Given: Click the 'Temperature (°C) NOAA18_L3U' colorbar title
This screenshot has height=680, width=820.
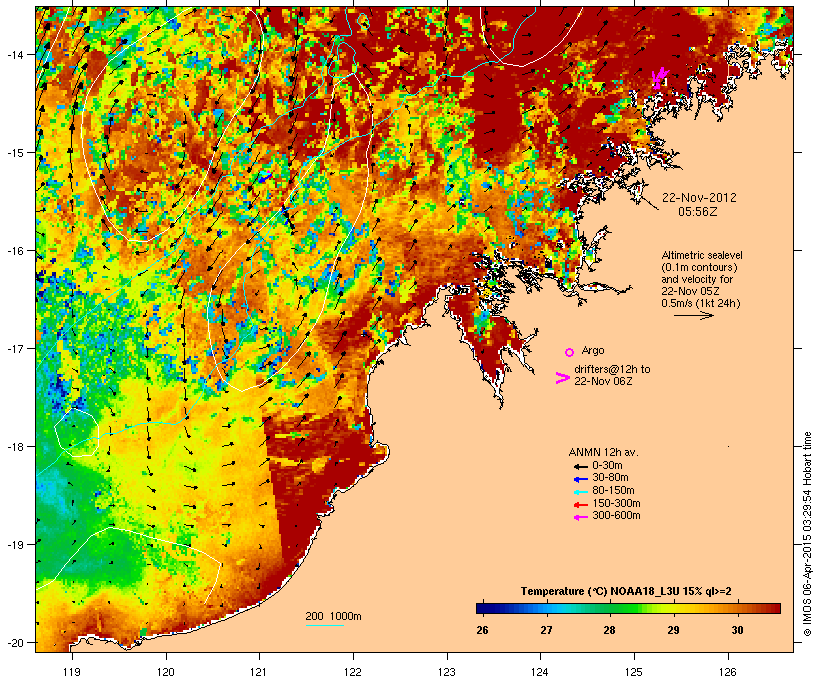Looking at the screenshot, I should coord(600,592).
